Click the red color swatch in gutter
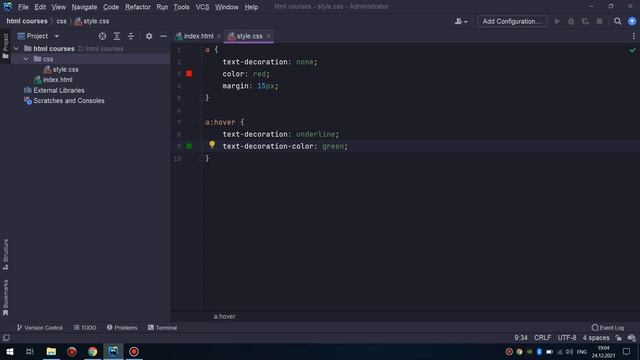This screenshot has height=360, width=640. pyautogui.click(x=189, y=73)
